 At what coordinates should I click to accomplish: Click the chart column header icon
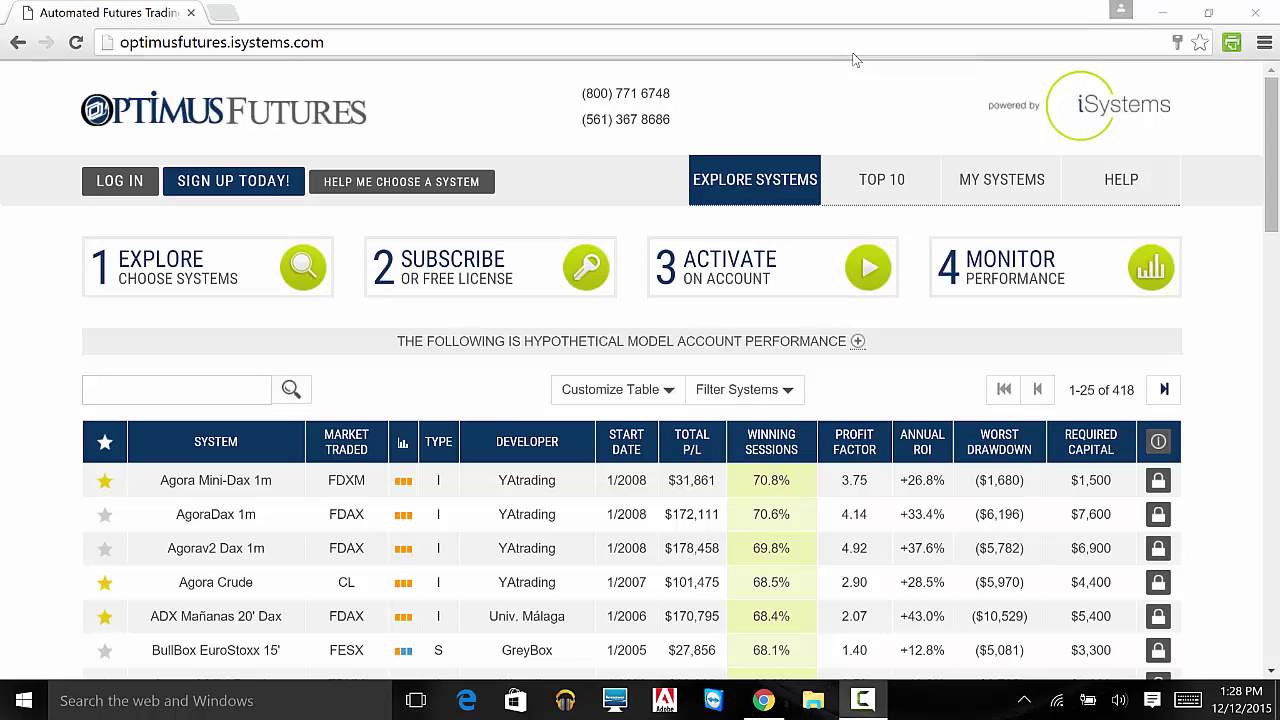403,442
